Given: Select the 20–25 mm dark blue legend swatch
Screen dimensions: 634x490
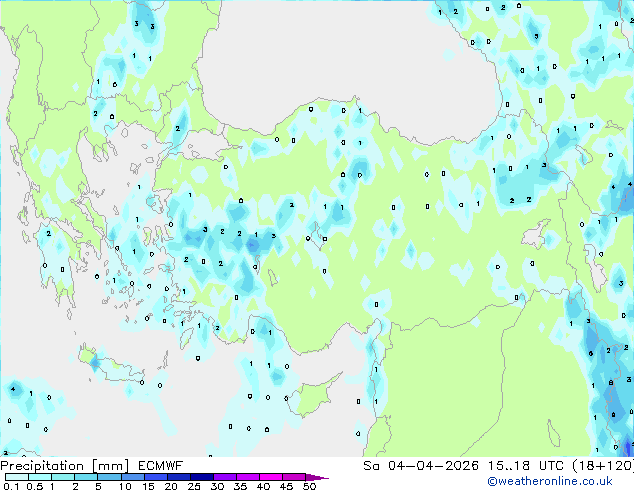Looking at the screenshot, I should click(x=178, y=477).
